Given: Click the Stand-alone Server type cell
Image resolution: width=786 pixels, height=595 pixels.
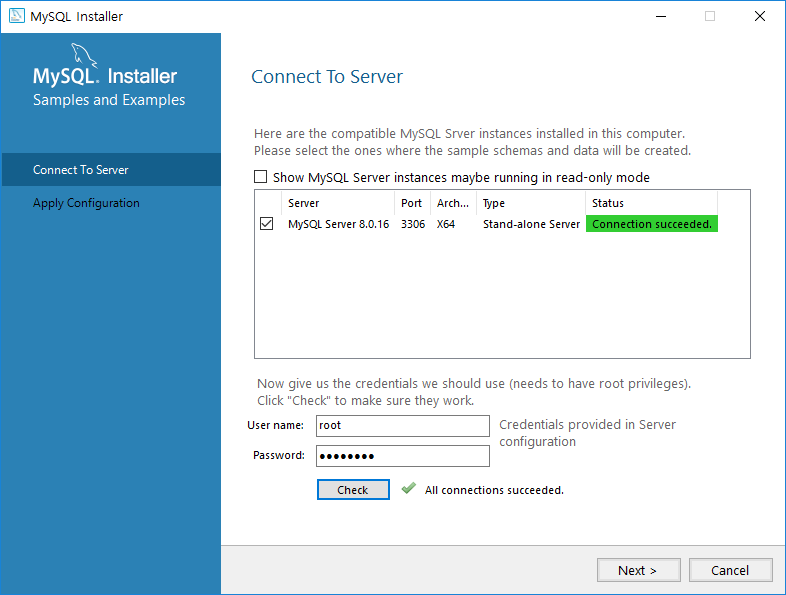Looking at the screenshot, I should click(x=531, y=224).
